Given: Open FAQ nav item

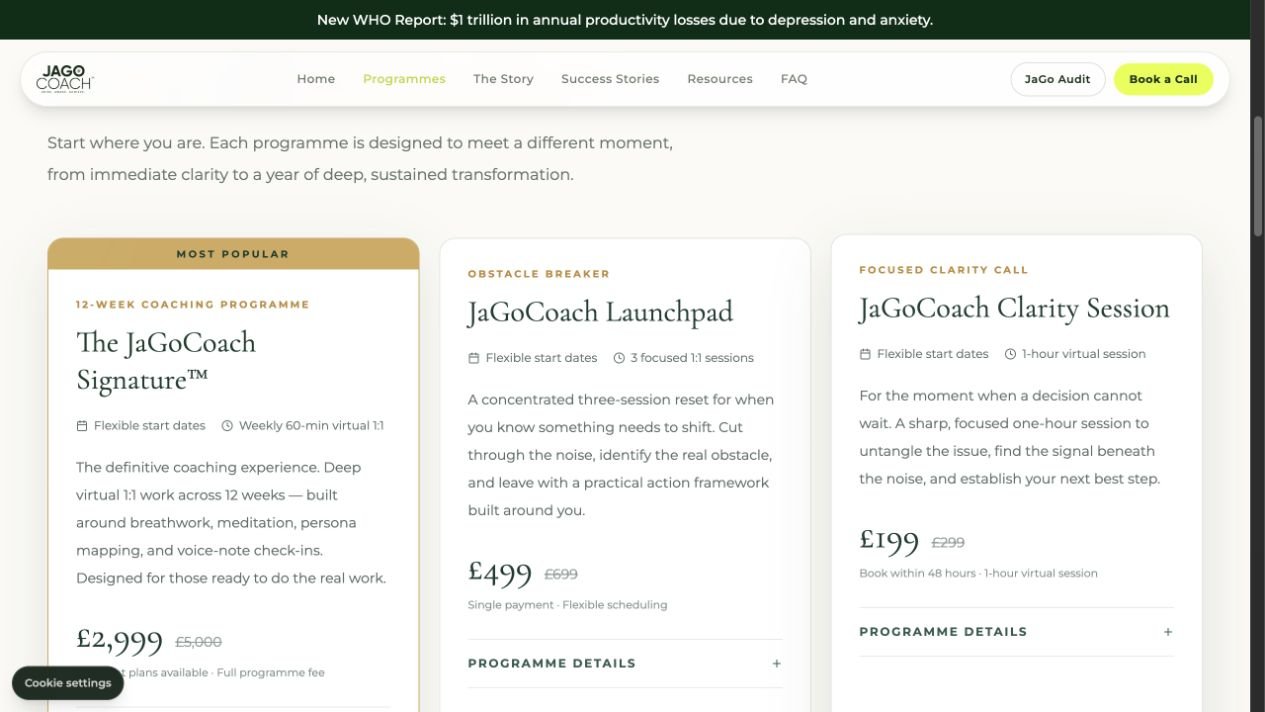Looking at the screenshot, I should [x=794, y=79].
